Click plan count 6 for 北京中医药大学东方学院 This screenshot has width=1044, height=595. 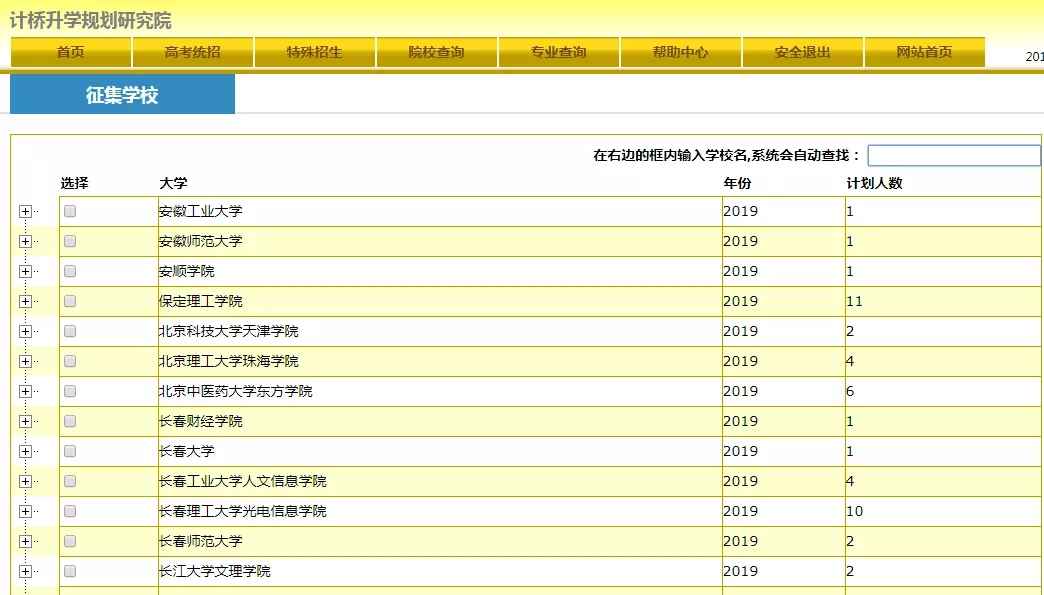coord(850,391)
